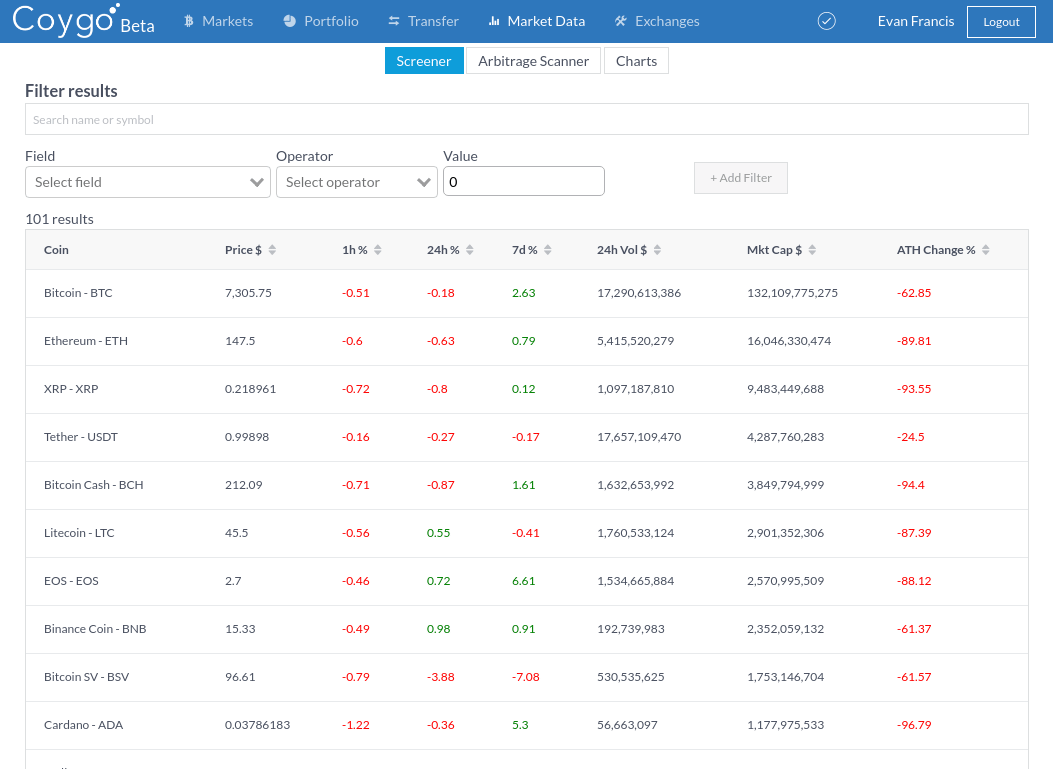Click XRP market cap 9,483,449,688
This screenshot has height=769, width=1053.
(x=785, y=389)
